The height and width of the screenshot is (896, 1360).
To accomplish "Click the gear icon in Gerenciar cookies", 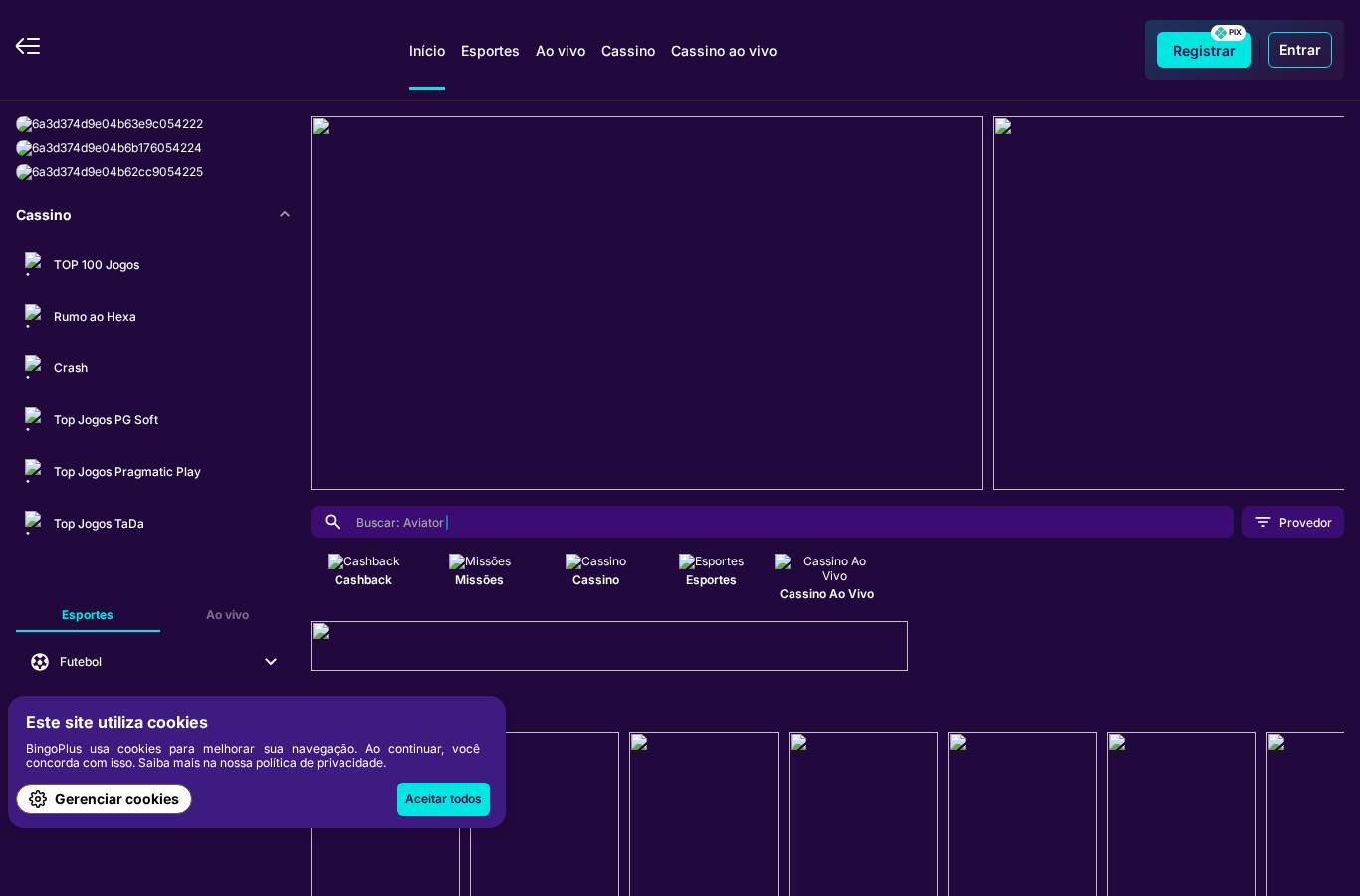I will pyautogui.click(x=38, y=799).
